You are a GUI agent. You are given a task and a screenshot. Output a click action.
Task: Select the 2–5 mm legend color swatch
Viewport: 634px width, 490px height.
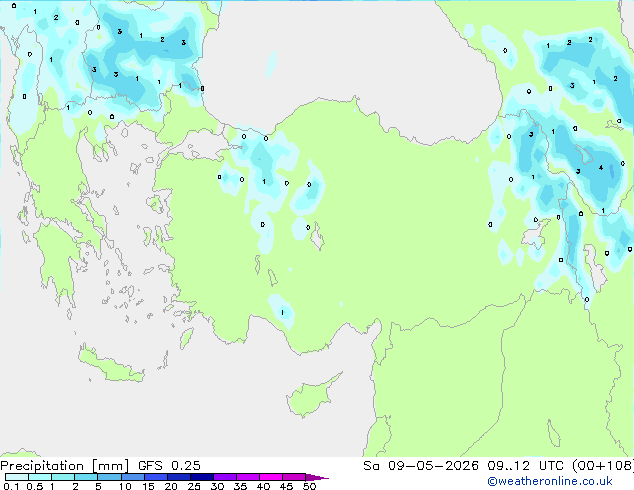(86, 477)
